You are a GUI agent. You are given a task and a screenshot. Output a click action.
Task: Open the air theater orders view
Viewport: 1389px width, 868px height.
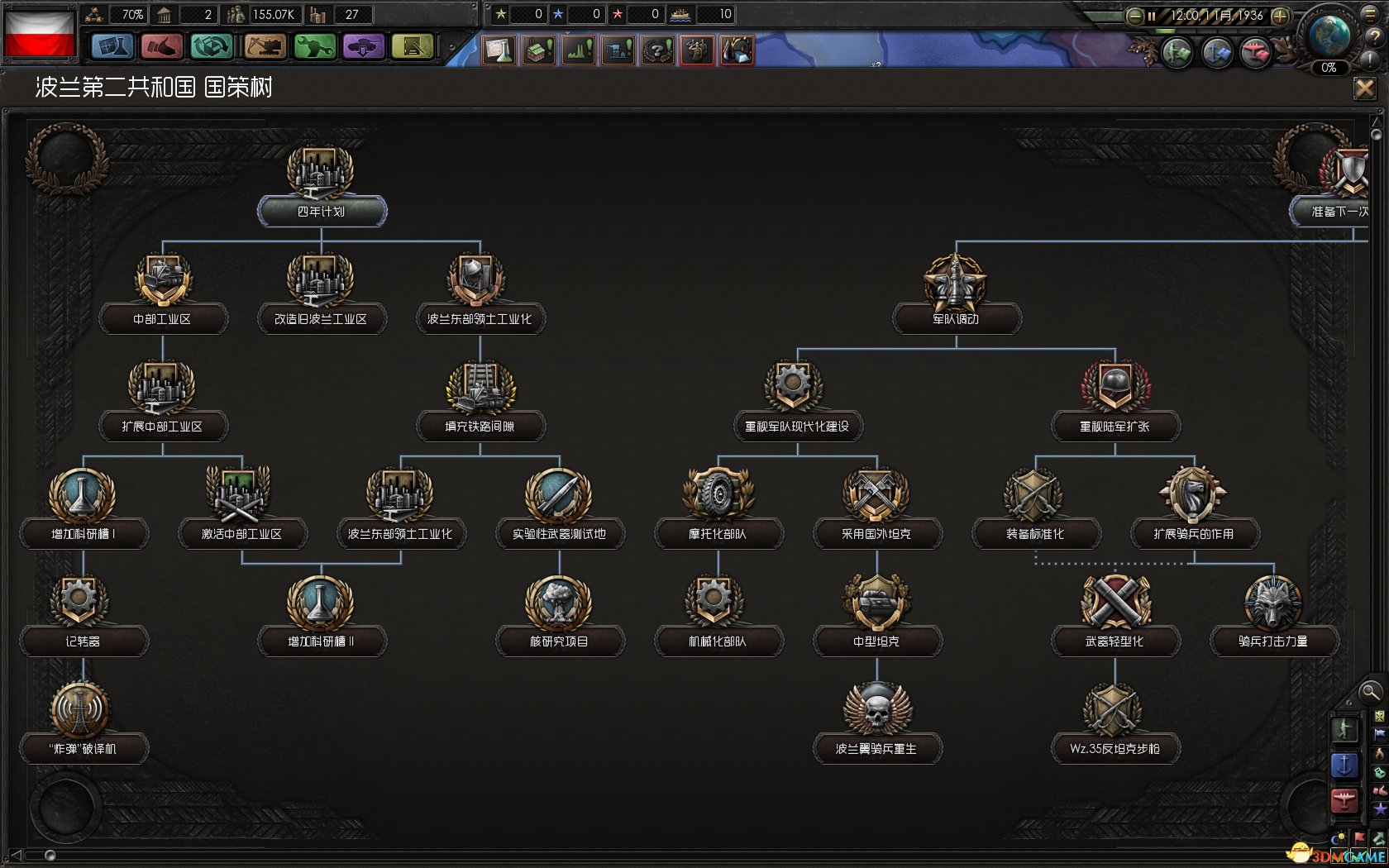tap(1255, 53)
